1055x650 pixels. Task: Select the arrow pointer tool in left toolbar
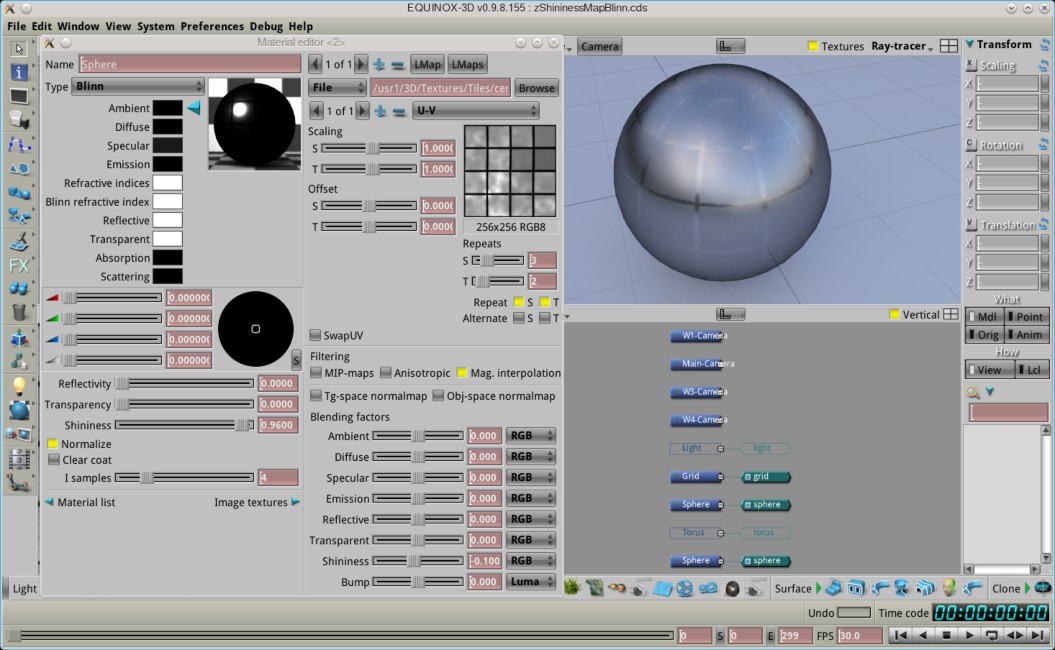[18, 48]
